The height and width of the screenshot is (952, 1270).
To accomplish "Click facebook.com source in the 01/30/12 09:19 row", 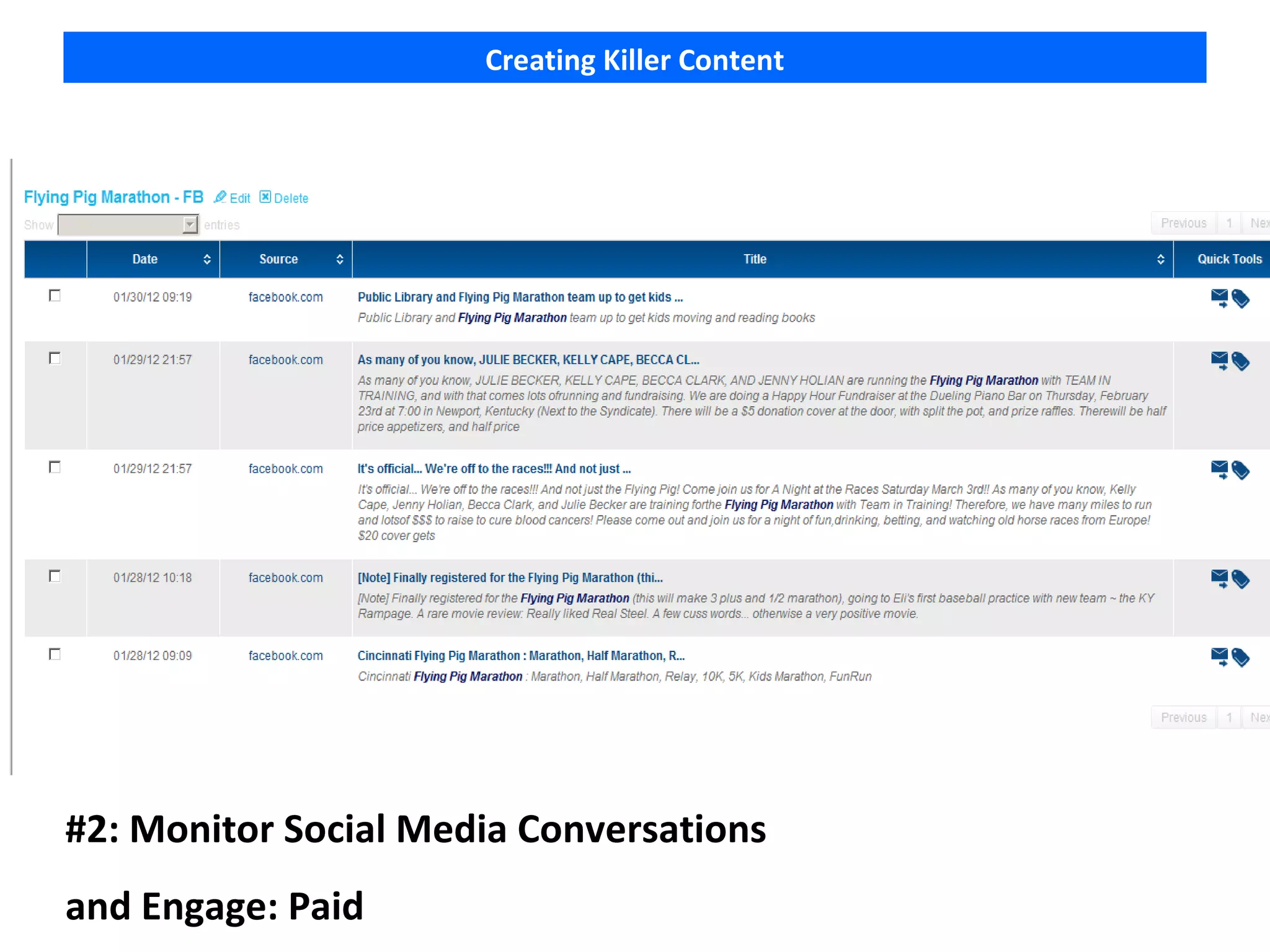I will pos(286,297).
